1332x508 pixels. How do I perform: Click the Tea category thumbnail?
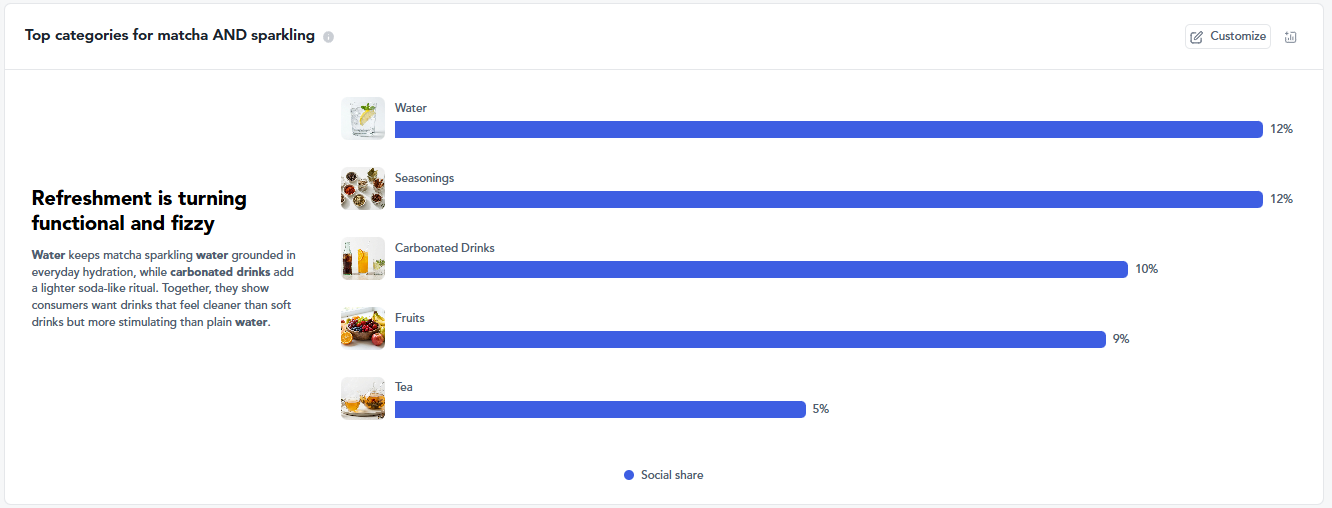363,398
